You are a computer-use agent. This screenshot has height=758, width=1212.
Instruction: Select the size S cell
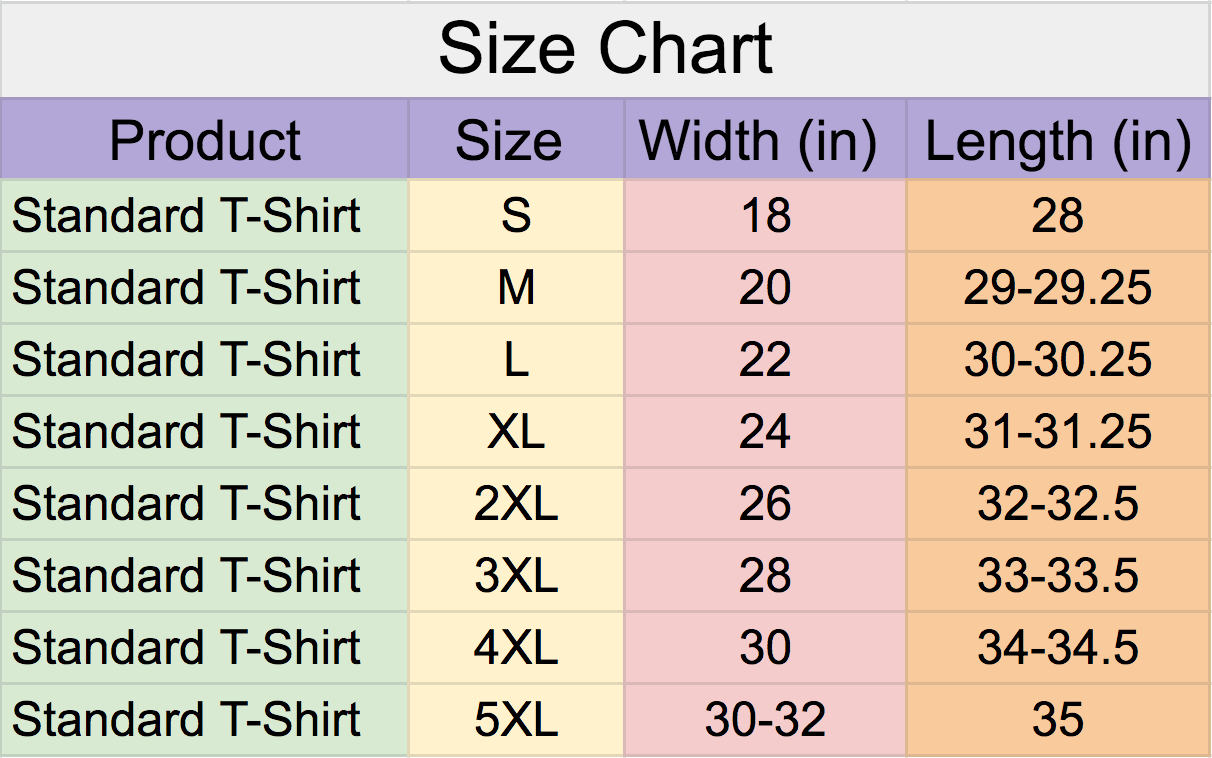point(516,216)
